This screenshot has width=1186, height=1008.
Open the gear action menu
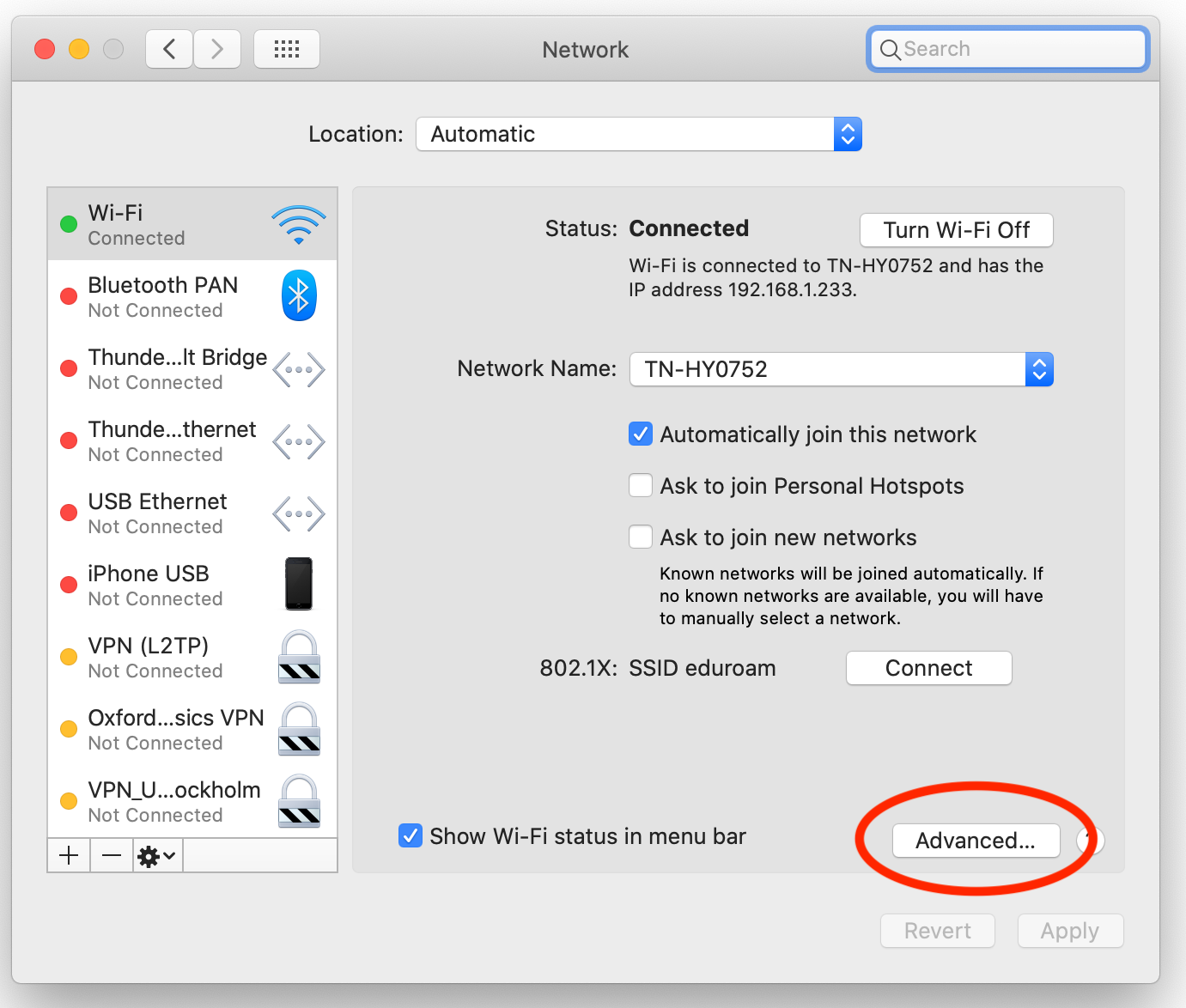pos(157,855)
